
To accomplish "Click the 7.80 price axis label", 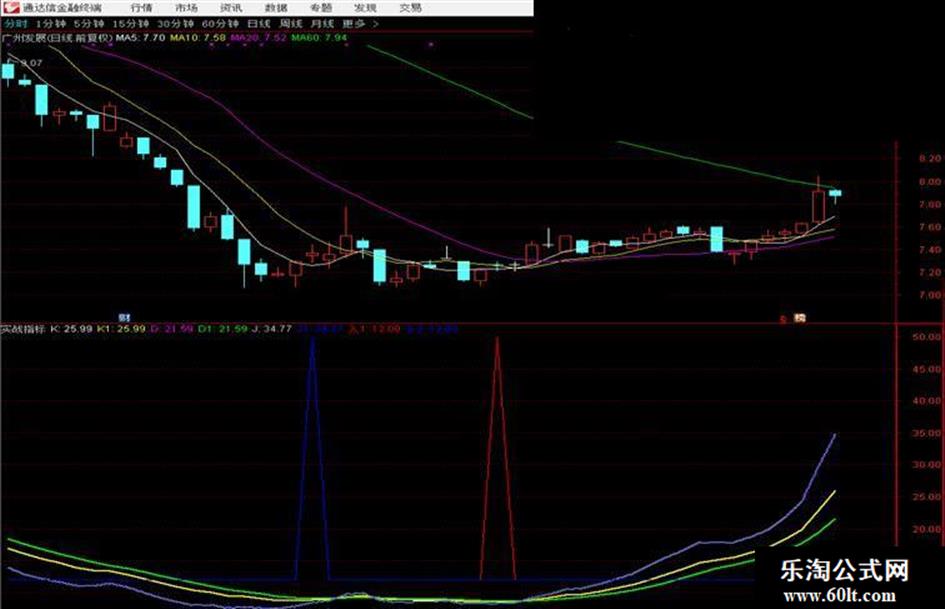I will click(929, 204).
